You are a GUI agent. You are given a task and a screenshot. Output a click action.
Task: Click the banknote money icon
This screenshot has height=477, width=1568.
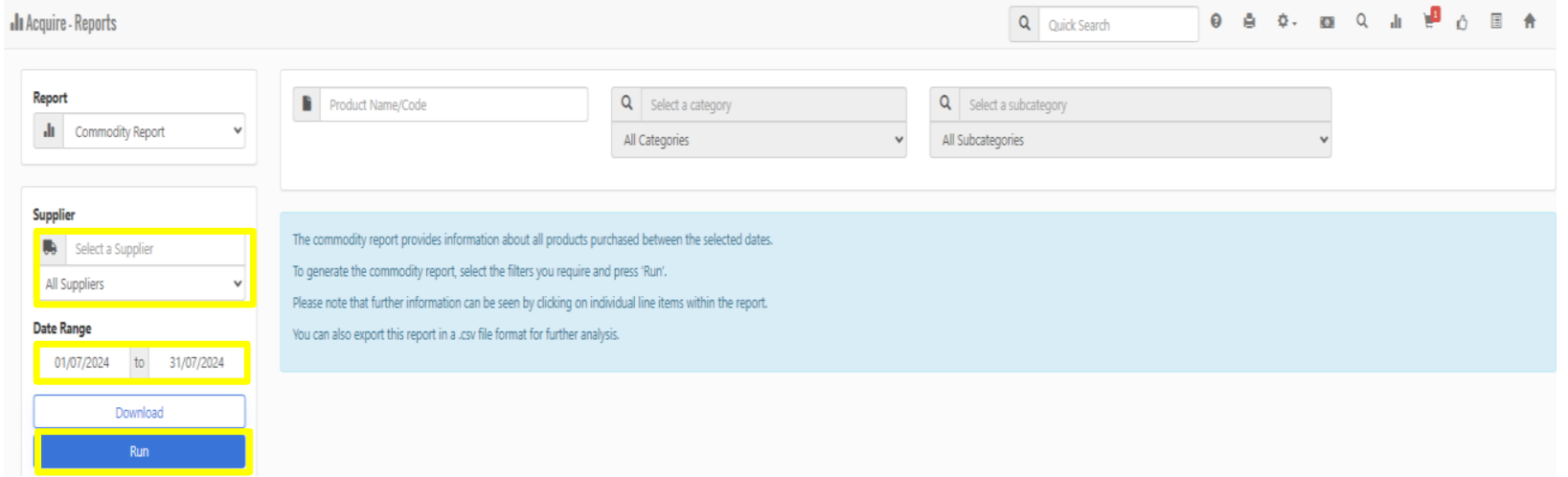pyautogui.click(x=1327, y=22)
